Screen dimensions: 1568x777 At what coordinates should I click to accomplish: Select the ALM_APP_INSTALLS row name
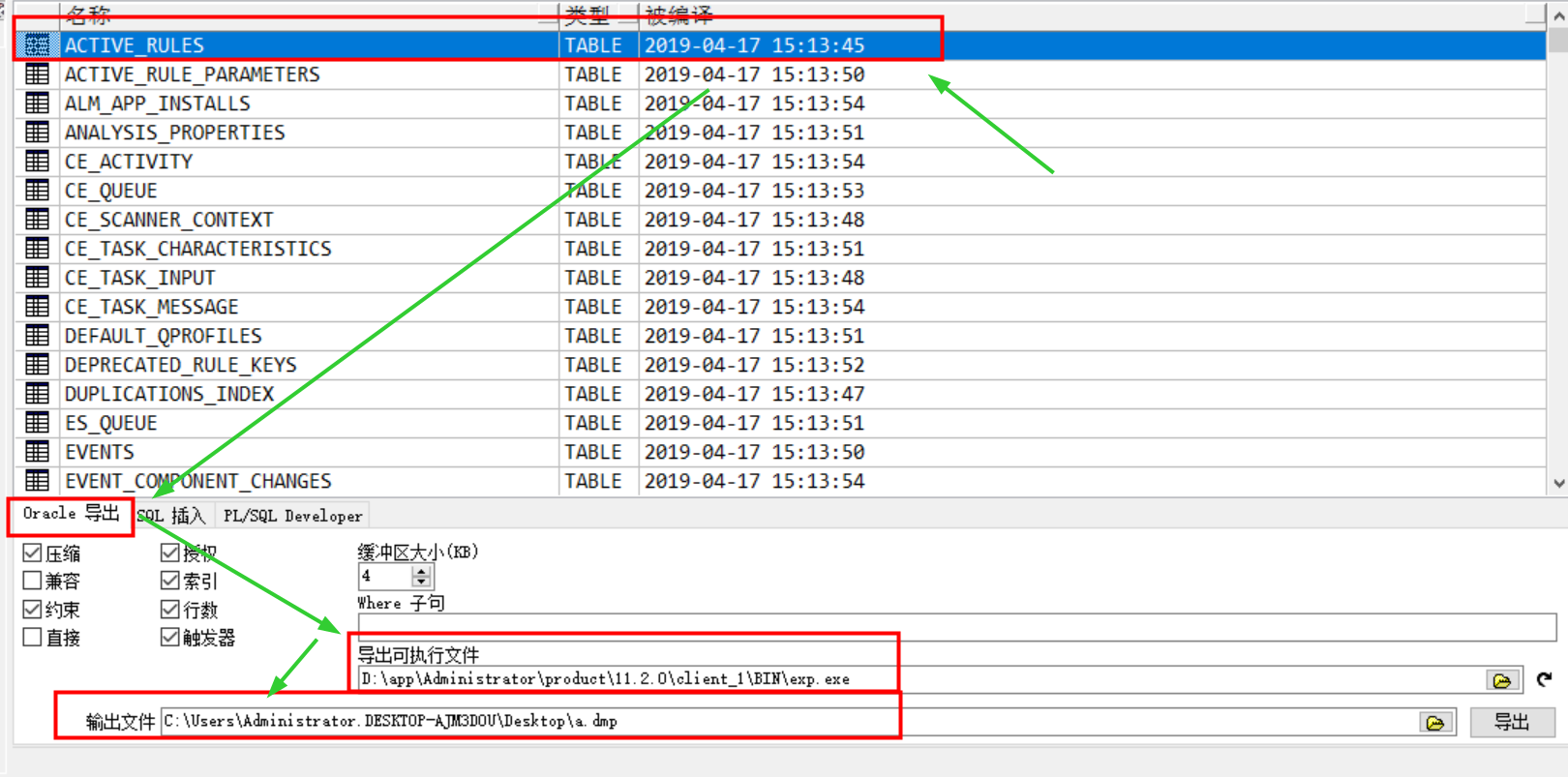[x=157, y=104]
